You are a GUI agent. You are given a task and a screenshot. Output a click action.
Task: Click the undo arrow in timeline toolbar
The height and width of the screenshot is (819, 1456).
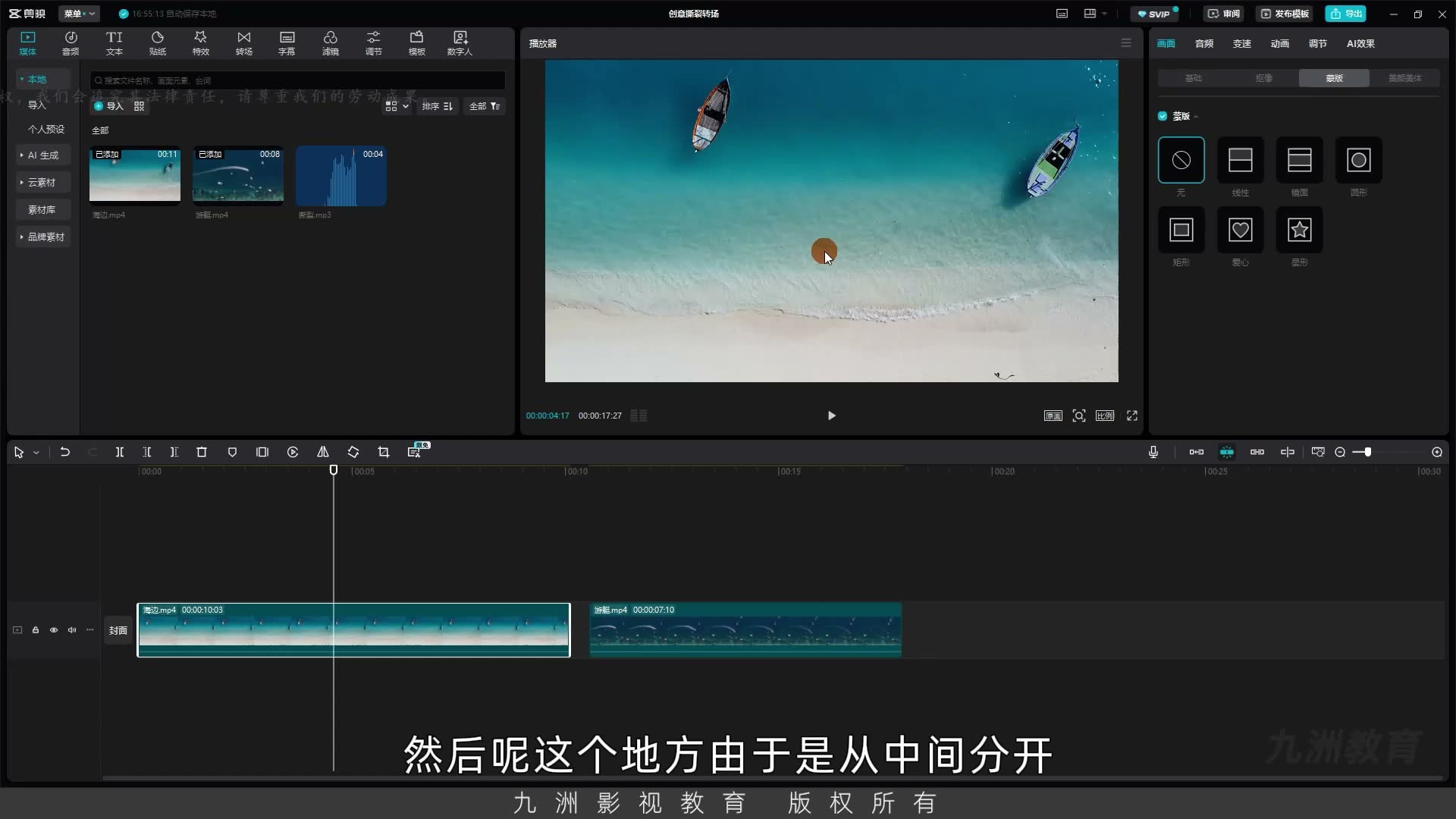pyautogui.click(x=65, y=452)
